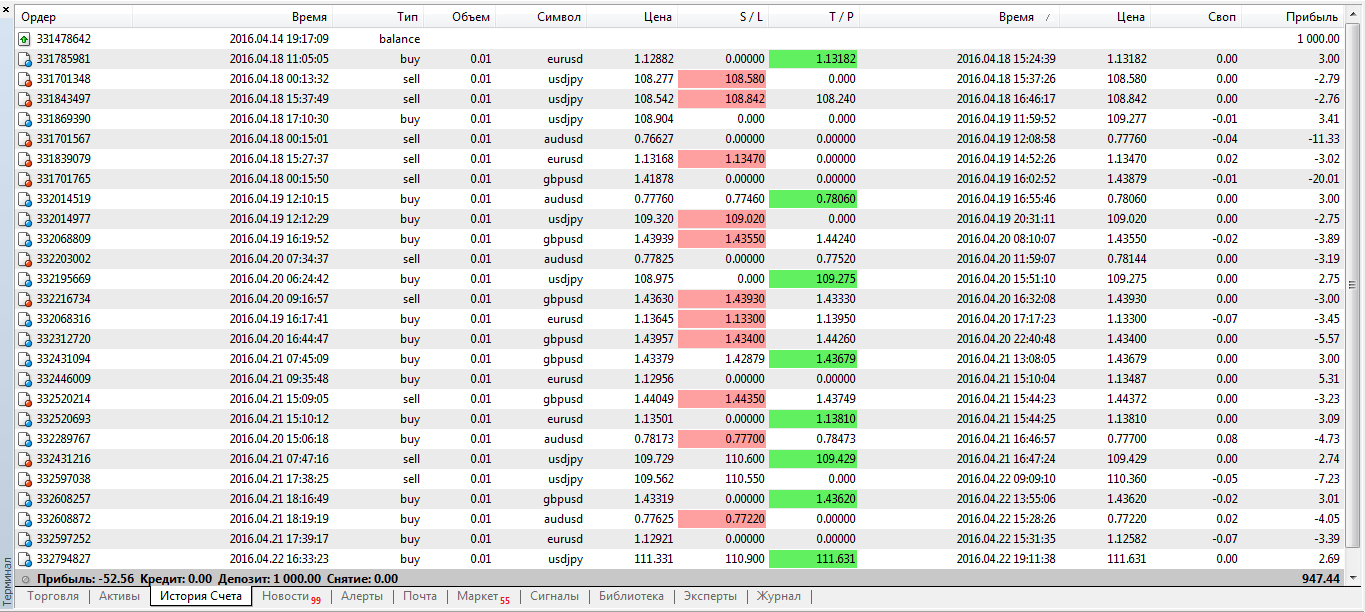
Task: Sort by the Объем column header
Action: 460,17
